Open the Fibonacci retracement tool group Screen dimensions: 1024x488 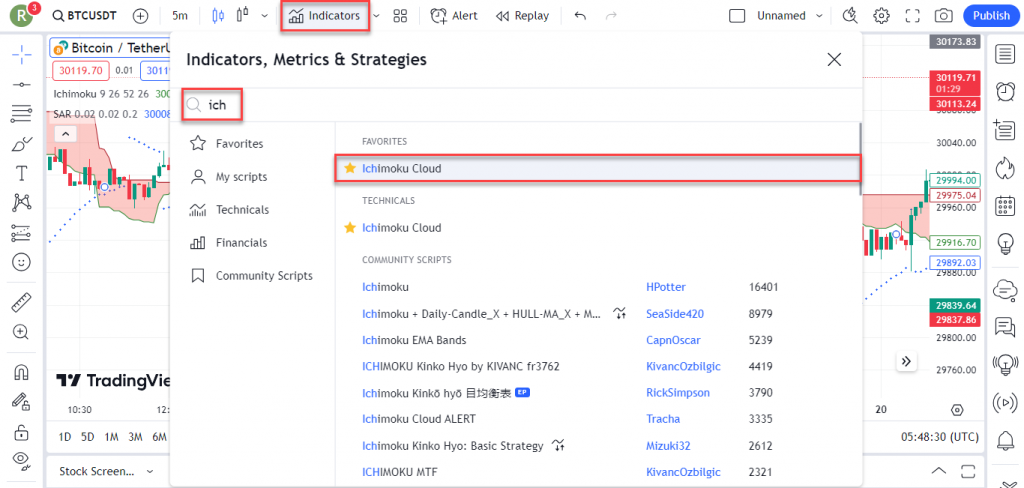click(x=22, y=114)
